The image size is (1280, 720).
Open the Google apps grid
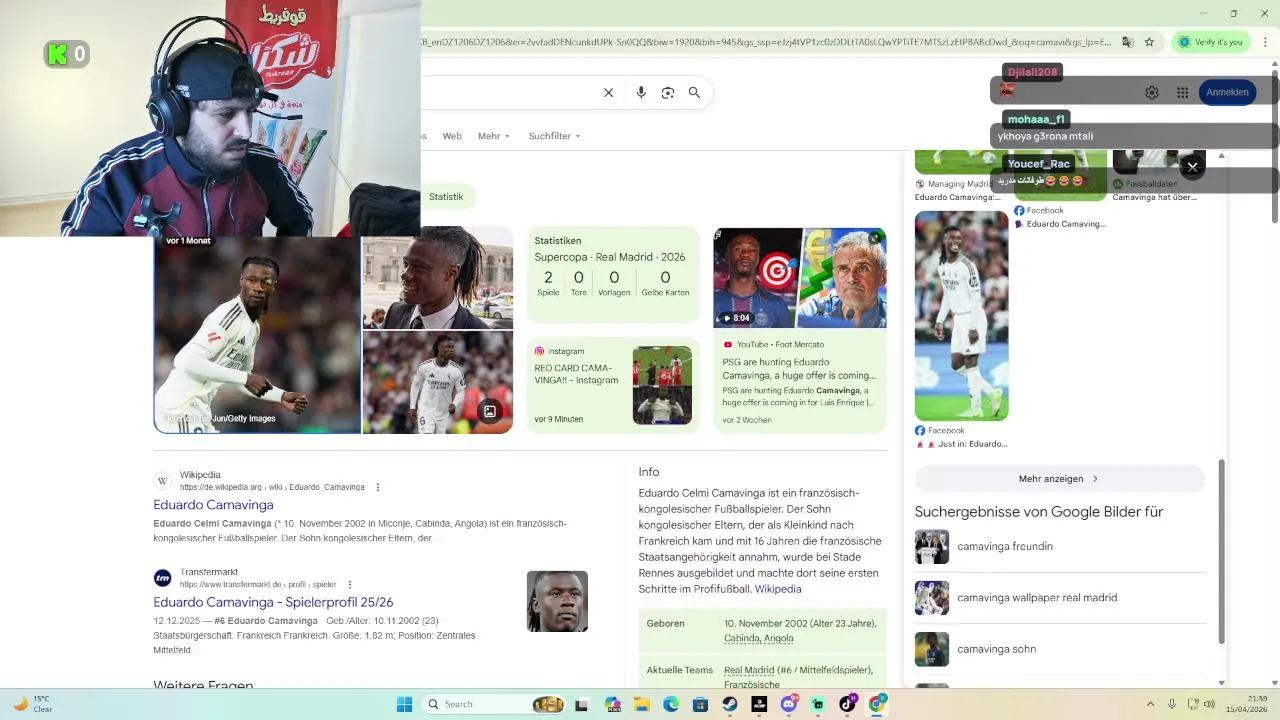(1182, 92)
